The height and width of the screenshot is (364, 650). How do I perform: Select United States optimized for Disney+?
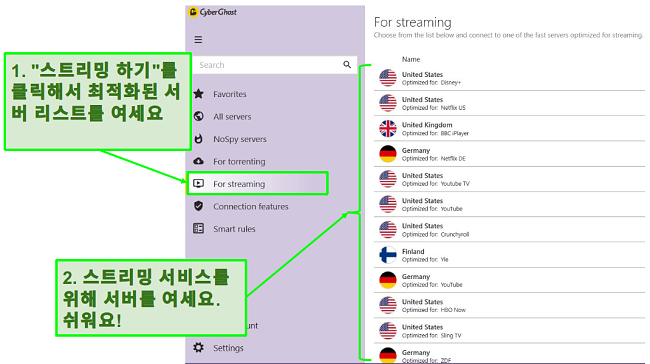[x=509, y=78]
